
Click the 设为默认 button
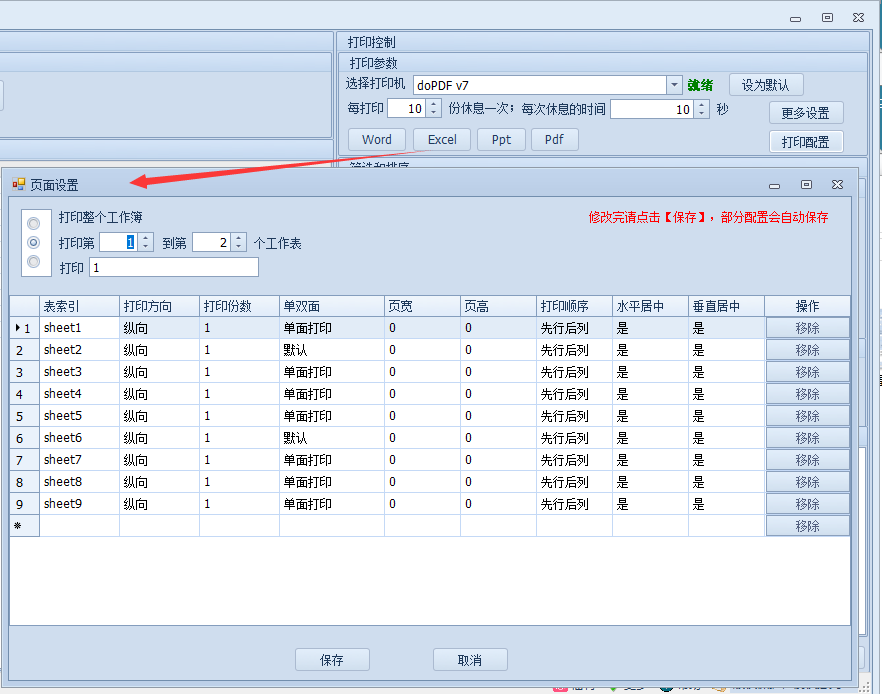coord(766,85)
